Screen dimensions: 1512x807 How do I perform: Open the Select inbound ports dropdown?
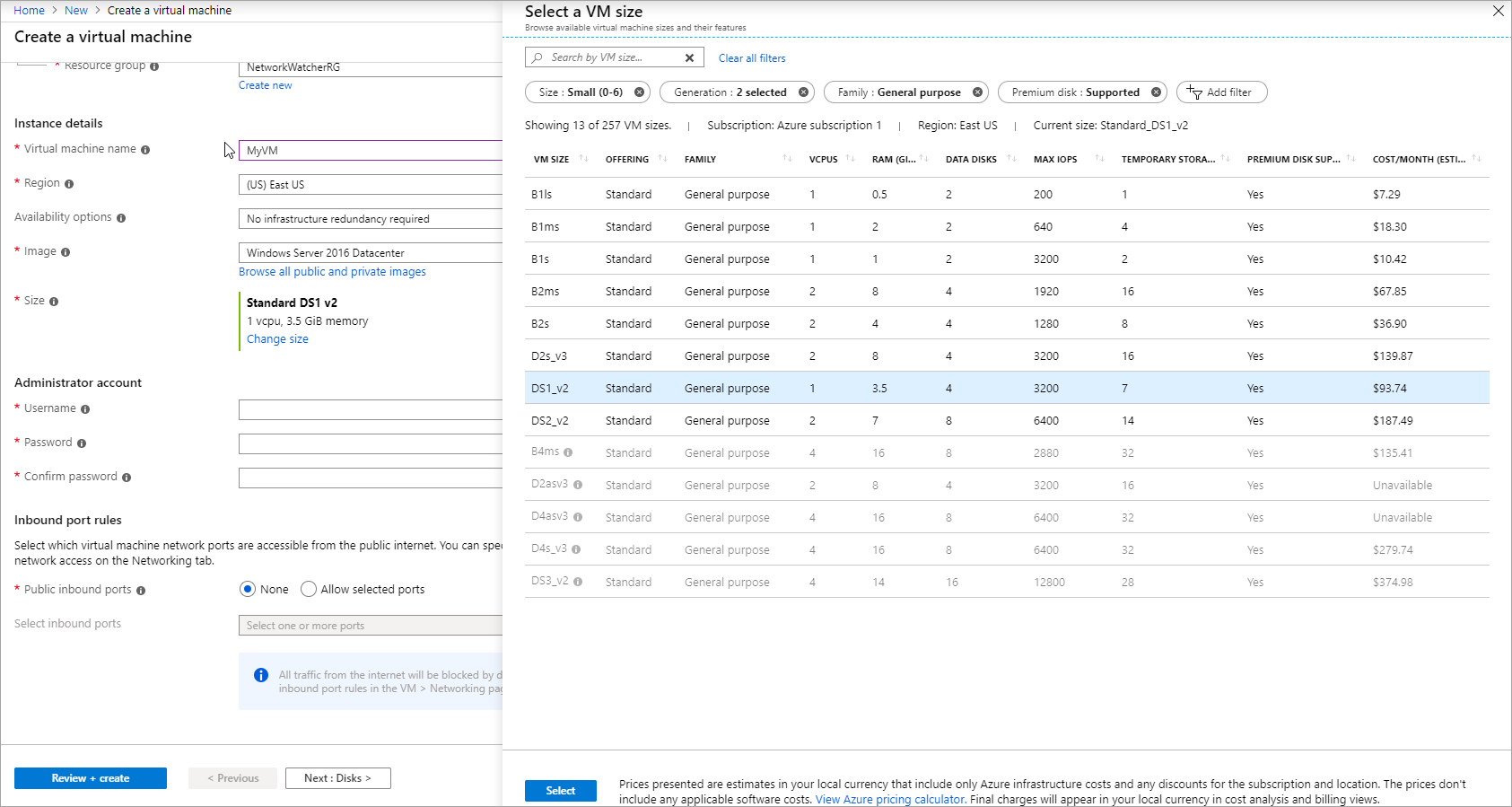[x=370, y=626]
